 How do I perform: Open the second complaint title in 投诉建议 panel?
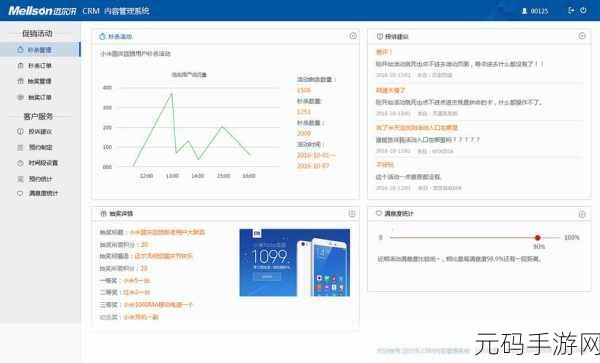click(x=390, y=91)
